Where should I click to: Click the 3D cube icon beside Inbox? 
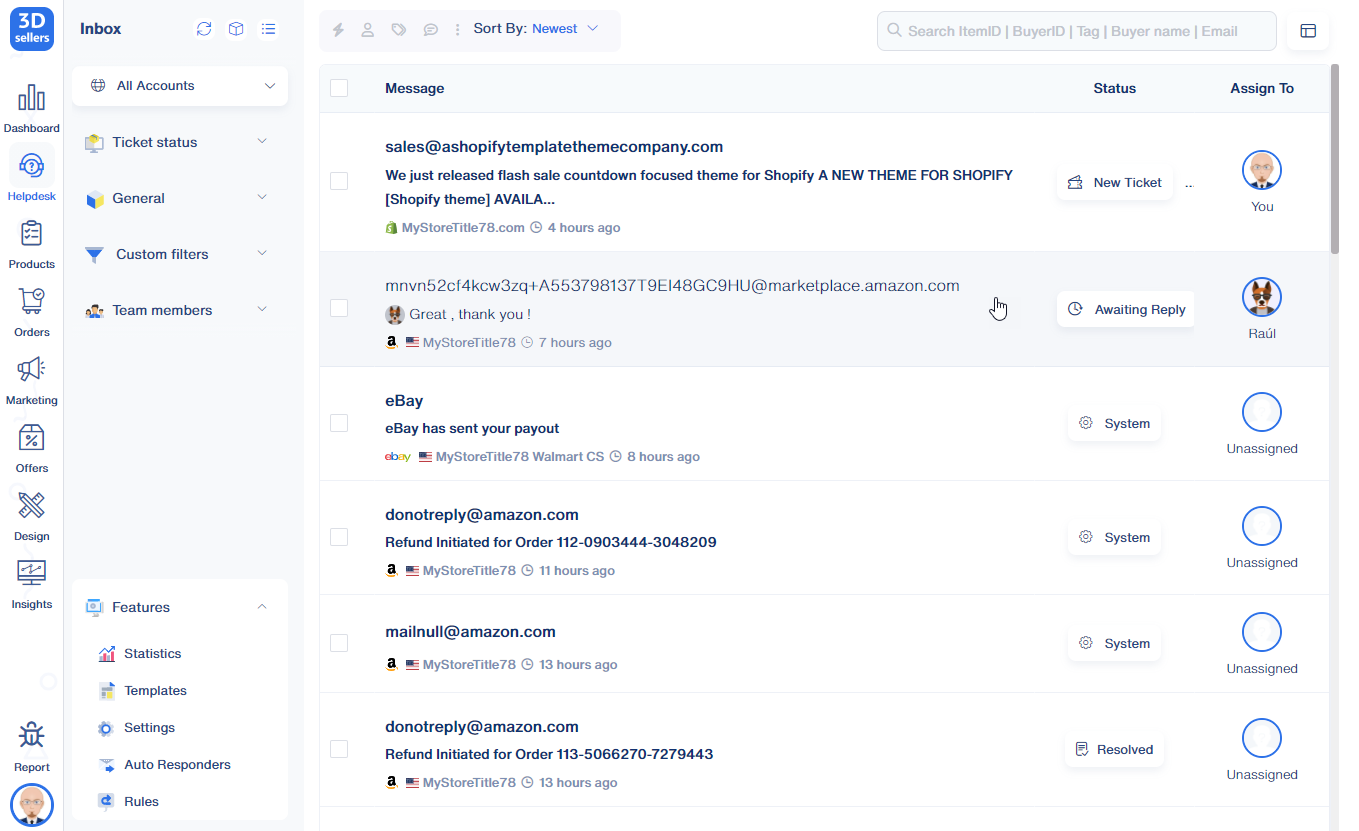[236, 29]
